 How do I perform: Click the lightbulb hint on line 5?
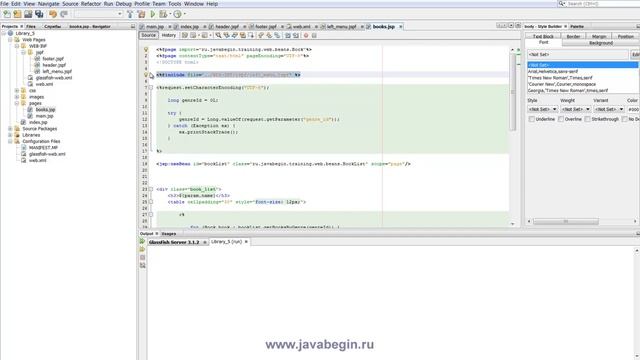[146, 75]
